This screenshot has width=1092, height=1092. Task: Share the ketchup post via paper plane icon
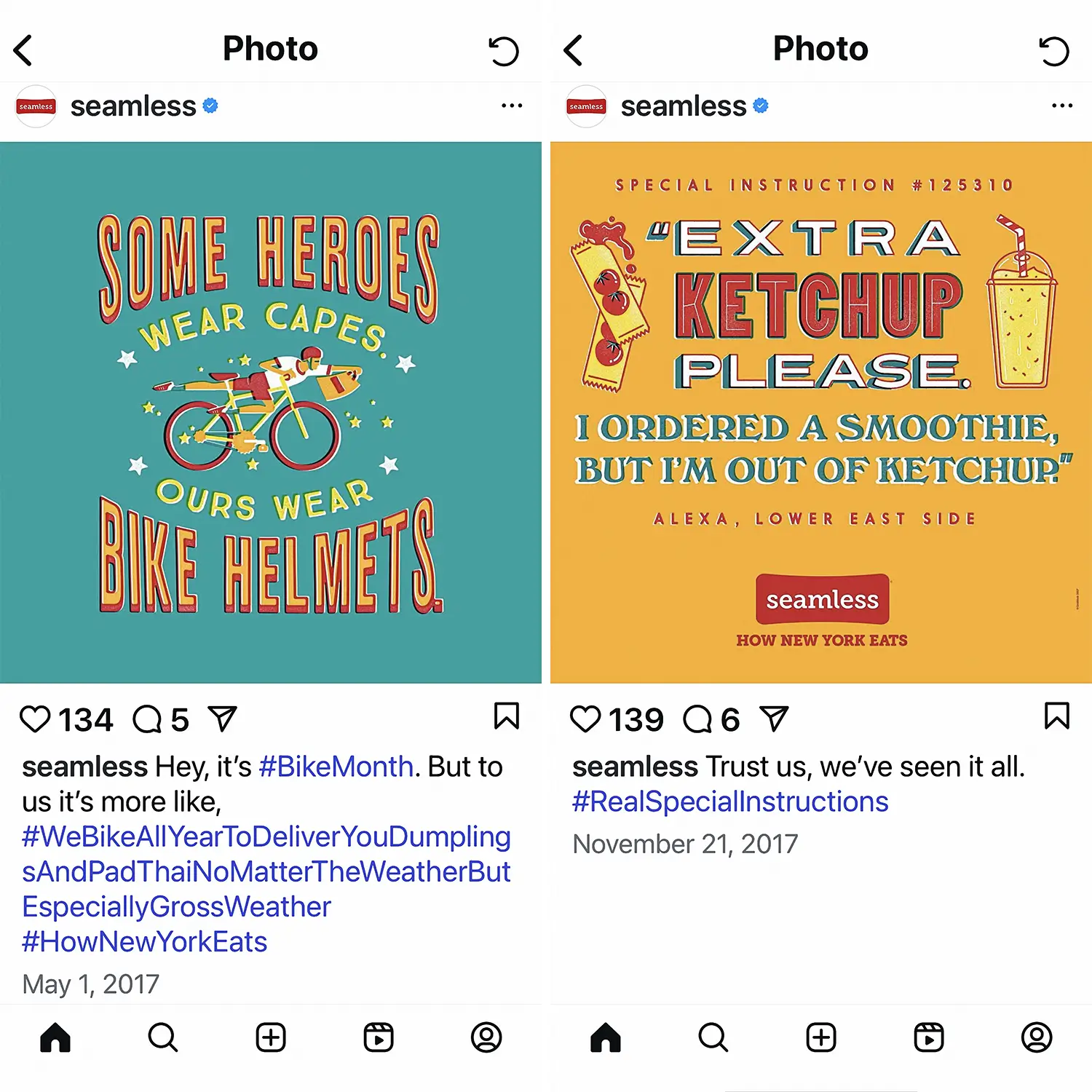[x=774, y=719]
